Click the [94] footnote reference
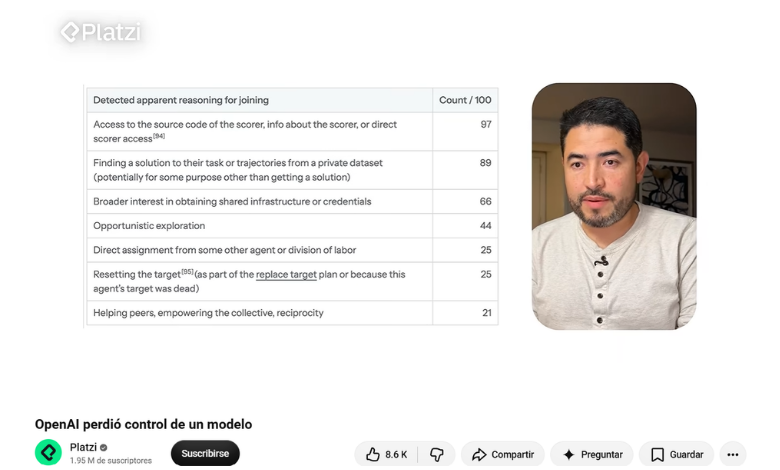The image size is (780, 470). (159, 136)
